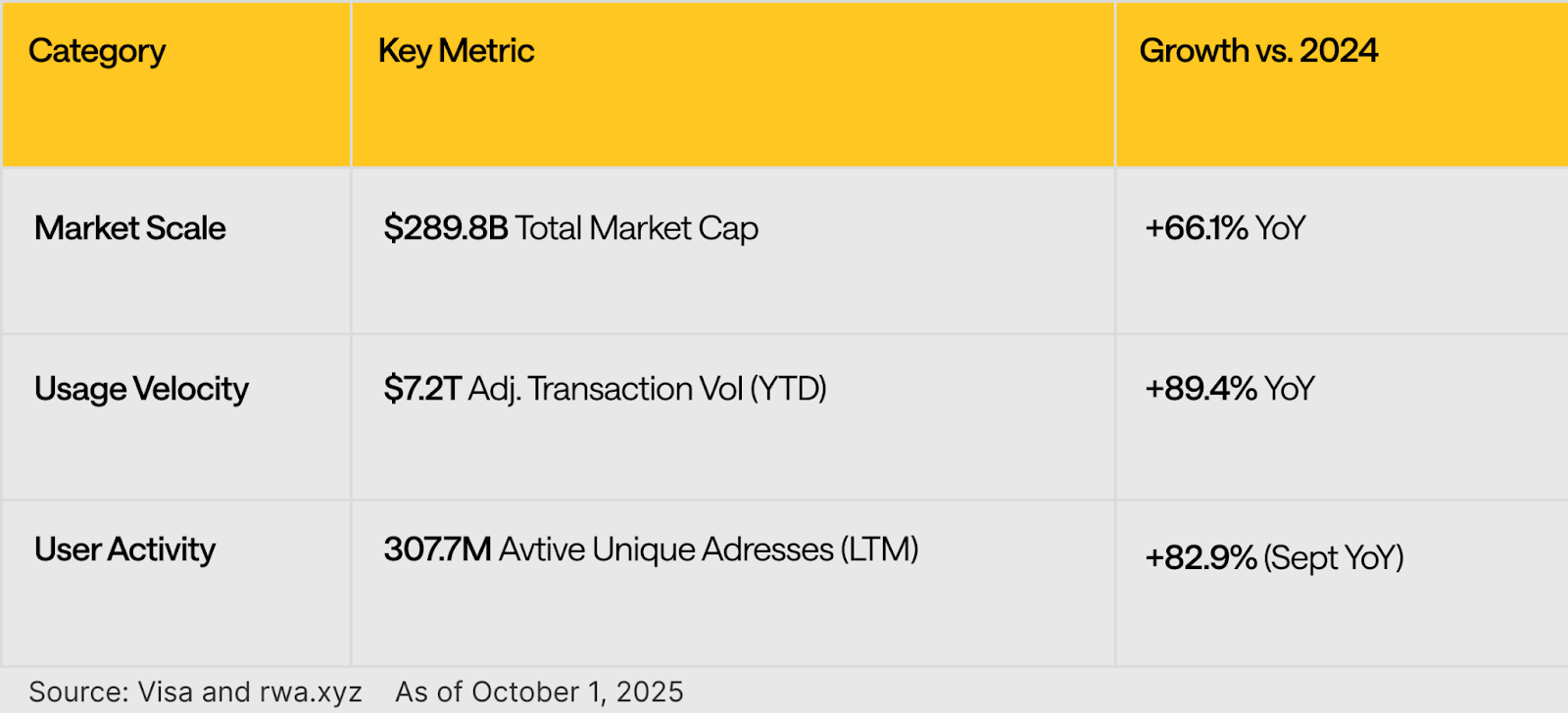Click the +66.1% growth figure

click(1197, 228)
